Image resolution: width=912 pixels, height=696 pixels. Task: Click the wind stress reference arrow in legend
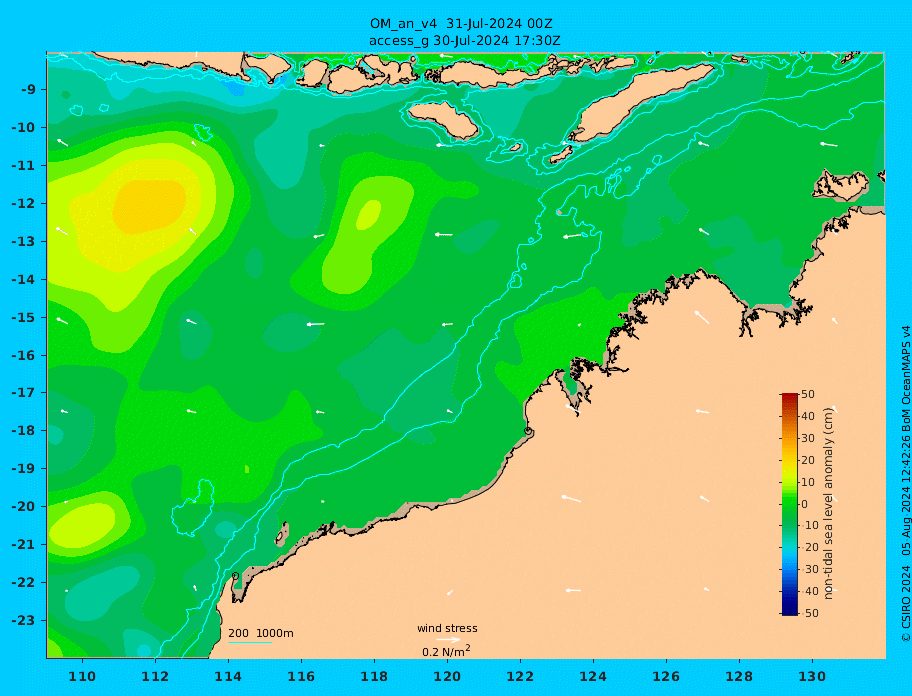point(448,640)
